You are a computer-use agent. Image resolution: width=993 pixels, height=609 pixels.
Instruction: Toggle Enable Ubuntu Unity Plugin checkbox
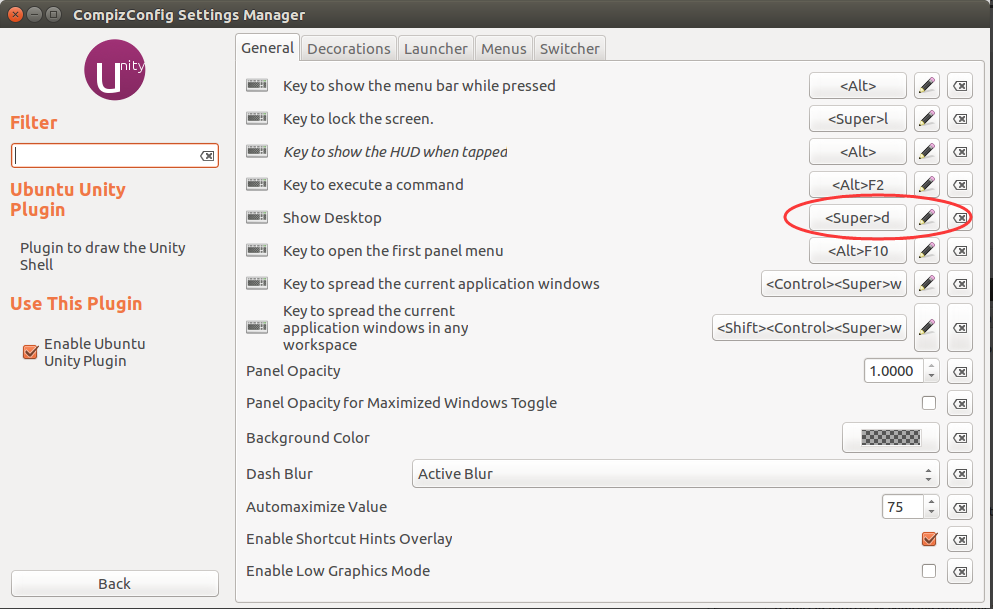point(30,351)
